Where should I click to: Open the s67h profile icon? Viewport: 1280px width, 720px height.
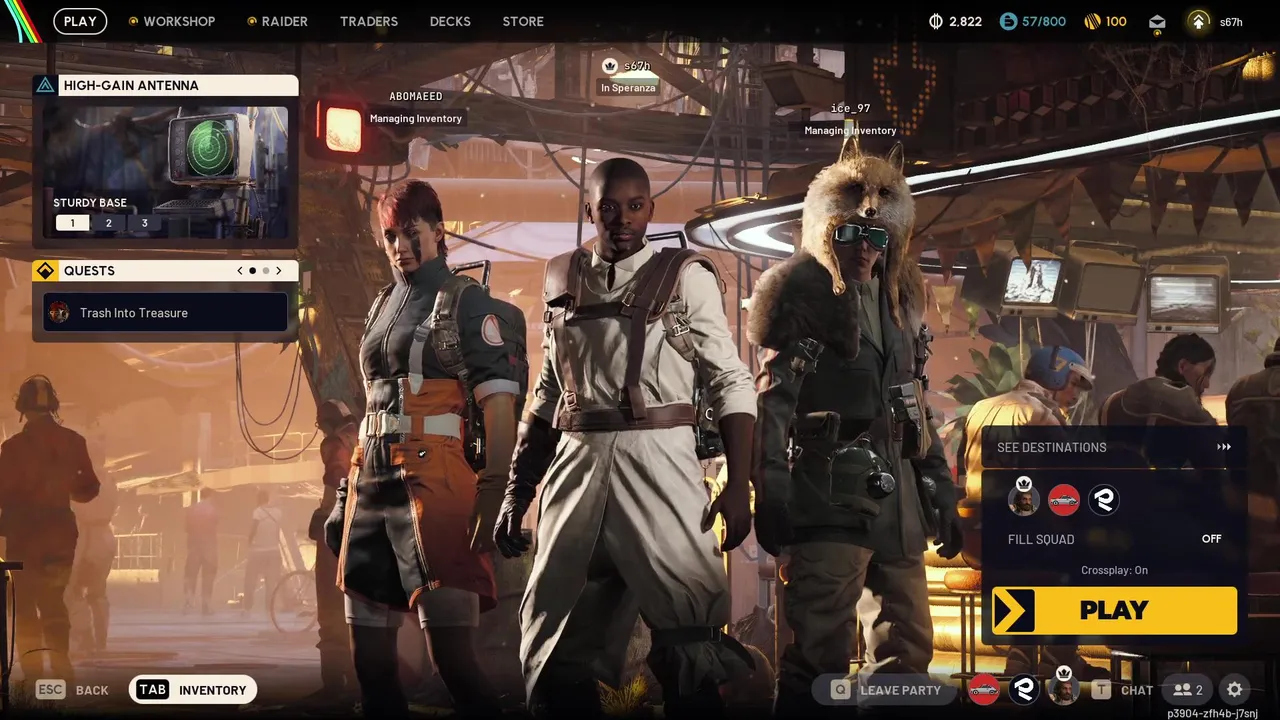coord(1197,21)
